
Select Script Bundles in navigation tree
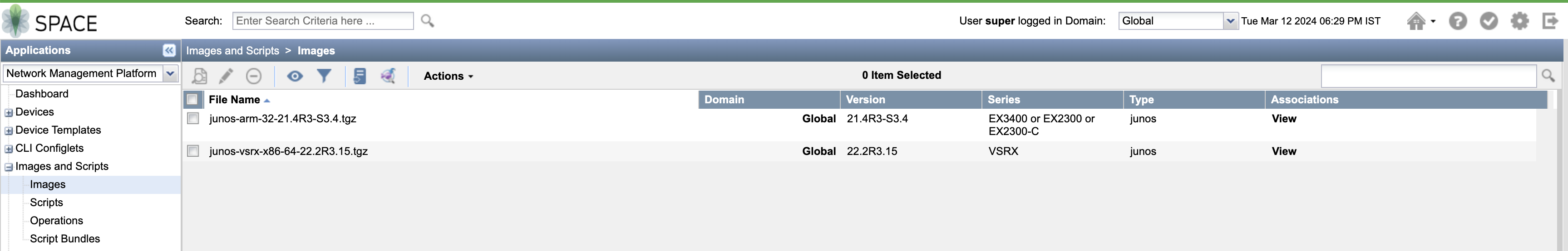coord(65,239)
